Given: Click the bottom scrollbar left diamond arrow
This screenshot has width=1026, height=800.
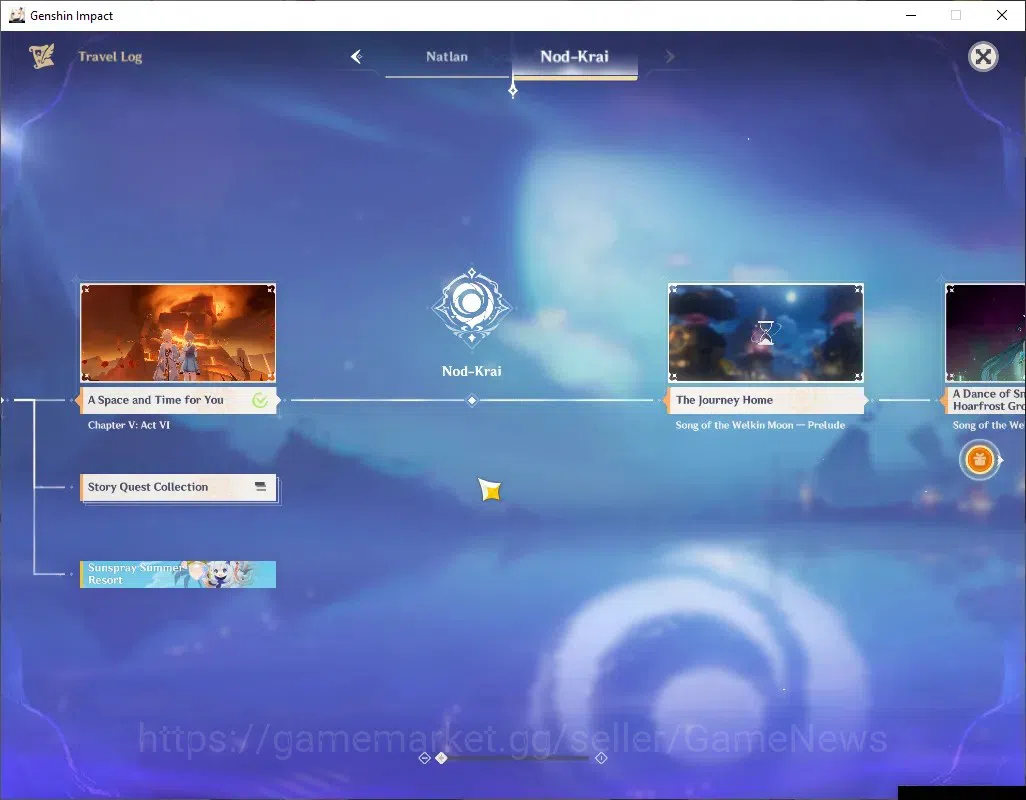Looking at the screenshot, I should (x=425, y=758).
